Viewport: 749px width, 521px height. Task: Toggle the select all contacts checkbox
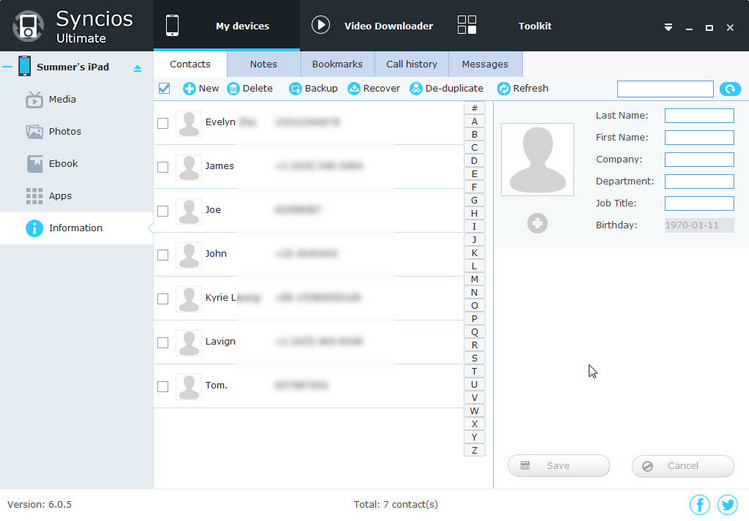[x=164, y=88]
